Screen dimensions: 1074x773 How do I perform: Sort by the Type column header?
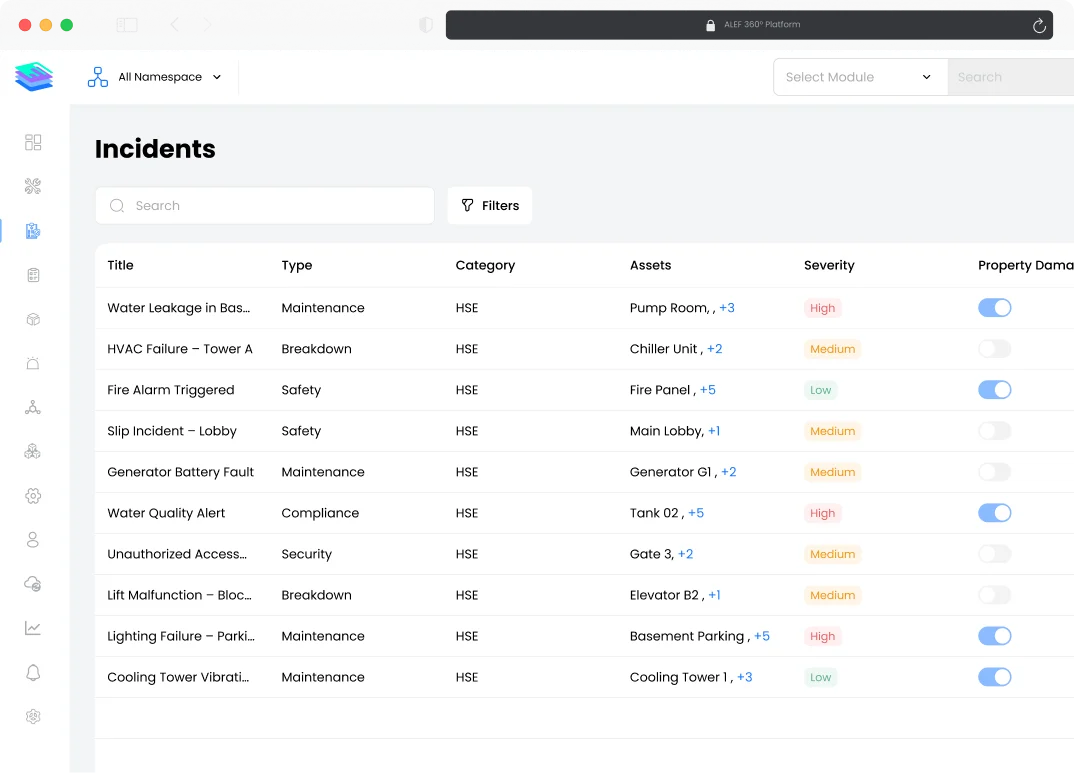(297, 266)
